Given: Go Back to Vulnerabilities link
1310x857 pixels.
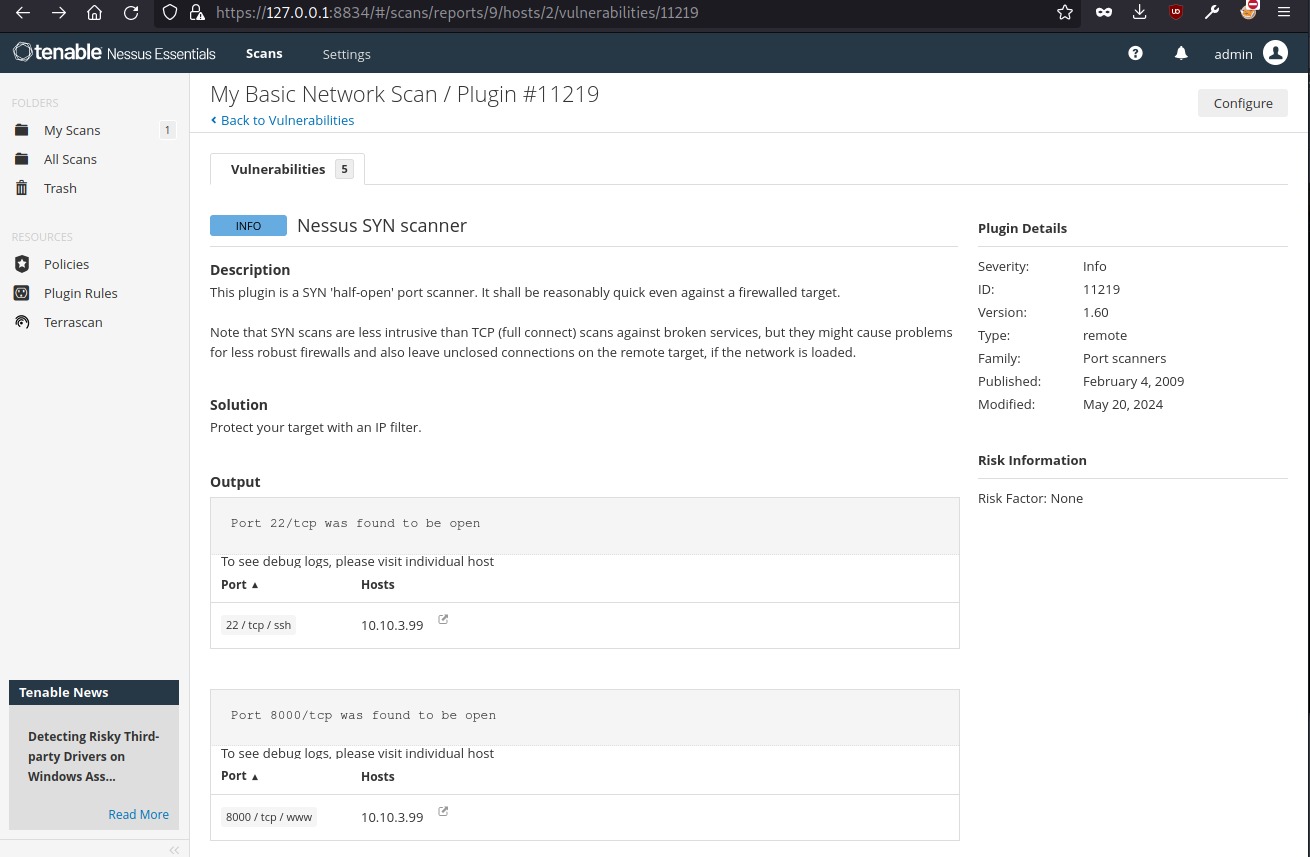Looking at the screenshot, I should (286, 120).
